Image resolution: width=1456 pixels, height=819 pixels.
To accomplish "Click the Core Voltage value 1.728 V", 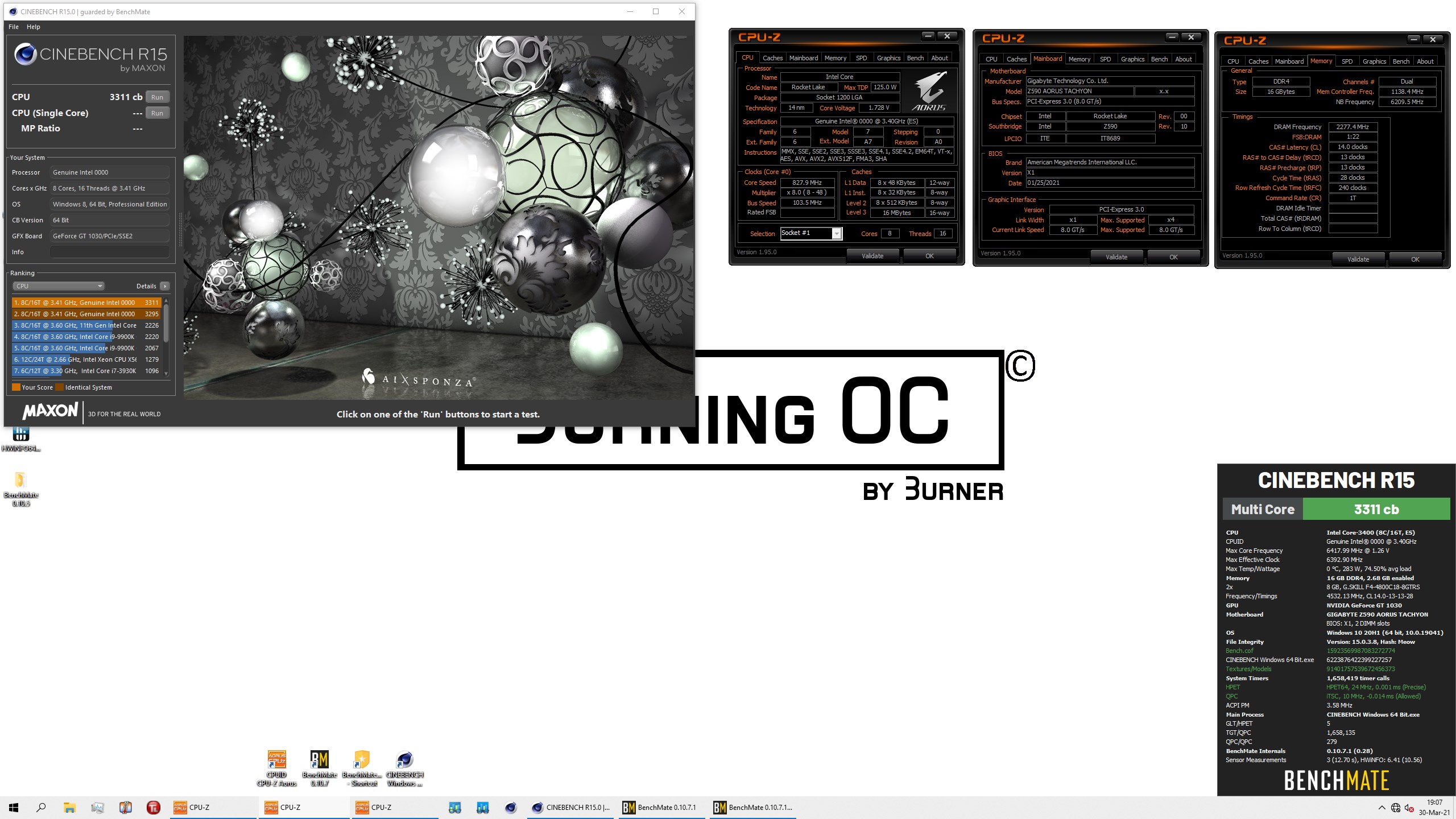I will [x=878, y=107].
